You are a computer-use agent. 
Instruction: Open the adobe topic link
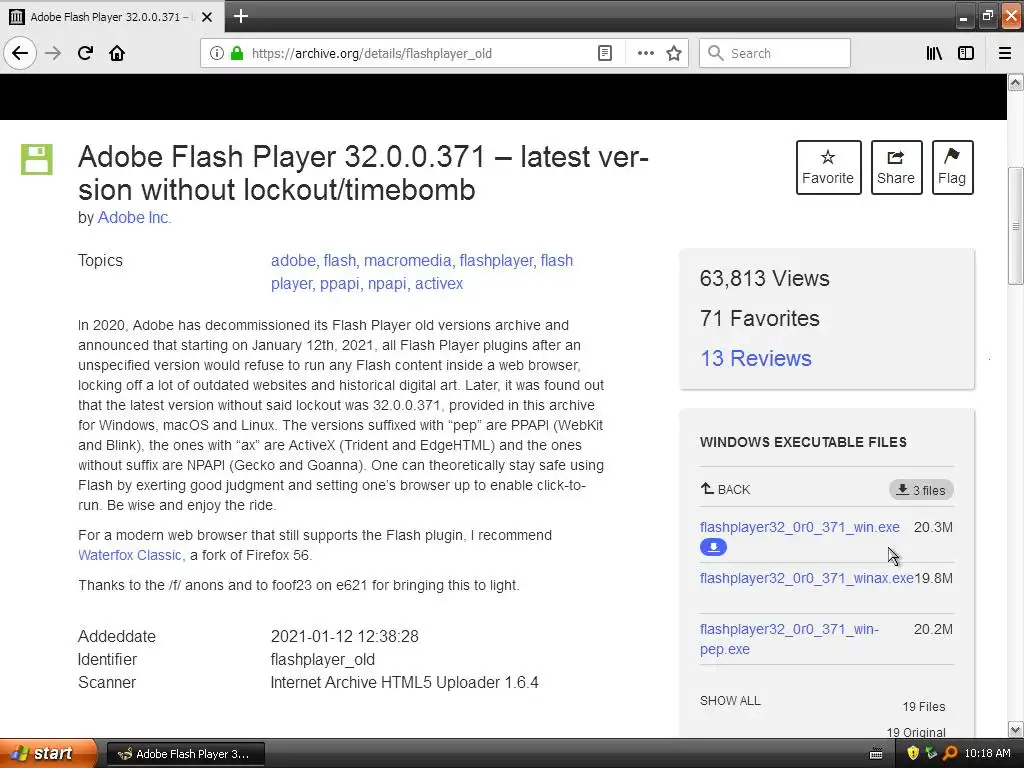(293, 261)
